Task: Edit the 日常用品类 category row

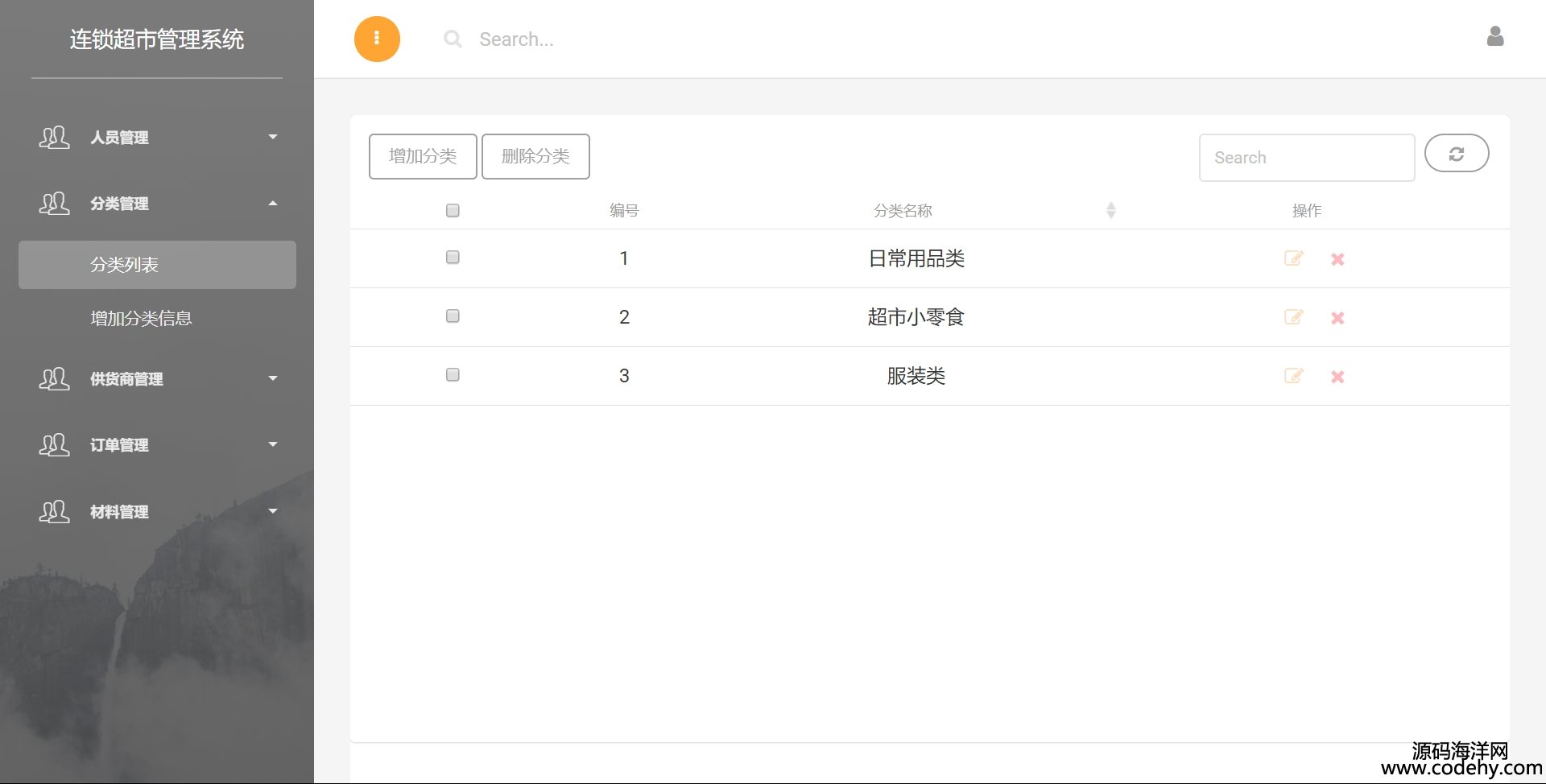Action: [1293, 258]
